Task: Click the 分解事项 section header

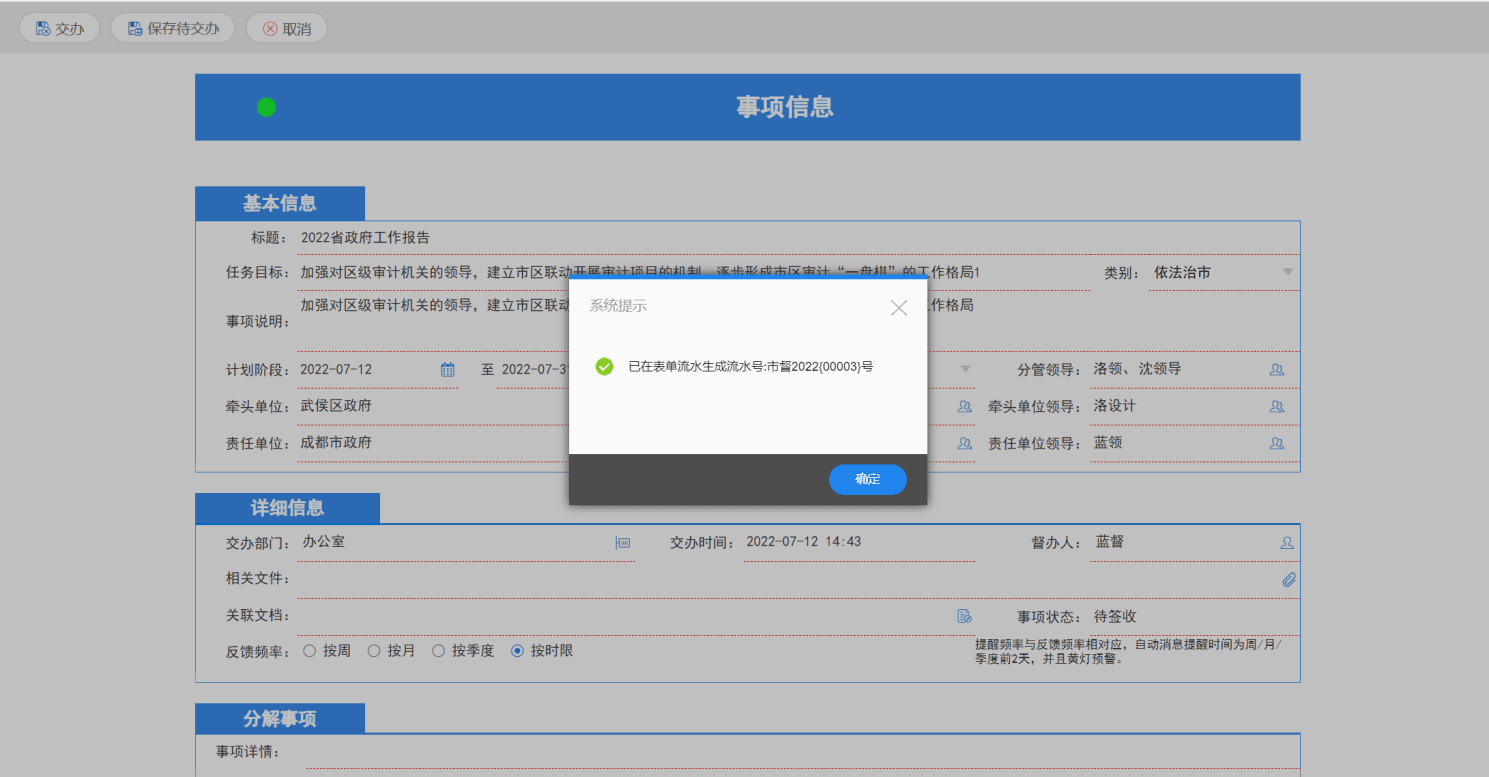Action: pos(280,718)
